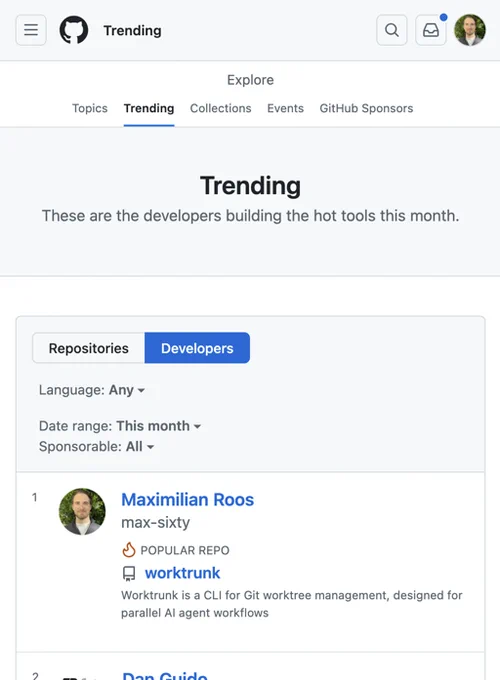The image size is (500, 680).
Task: Go to the Events tab
Action: coord(285,108)
